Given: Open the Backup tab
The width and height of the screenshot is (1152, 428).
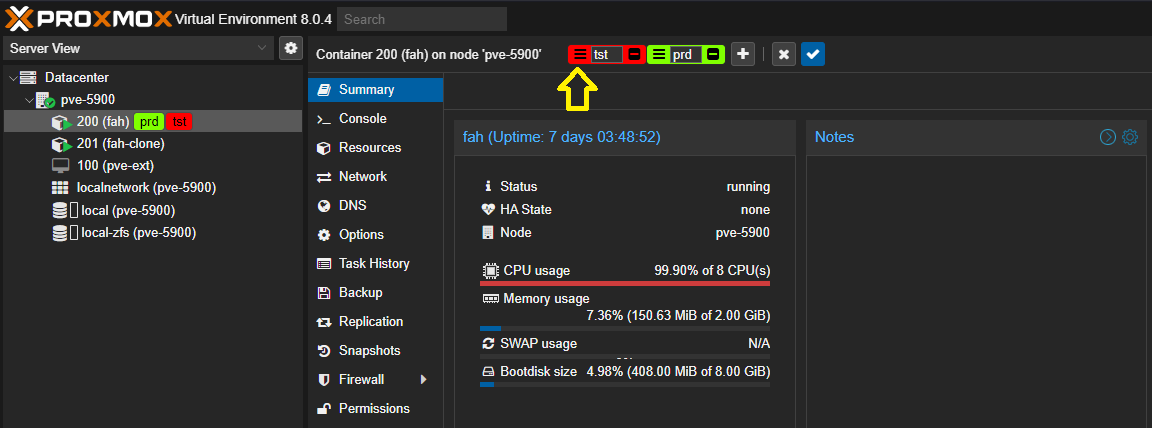Looking at the screenshot, I should [375, 293].
